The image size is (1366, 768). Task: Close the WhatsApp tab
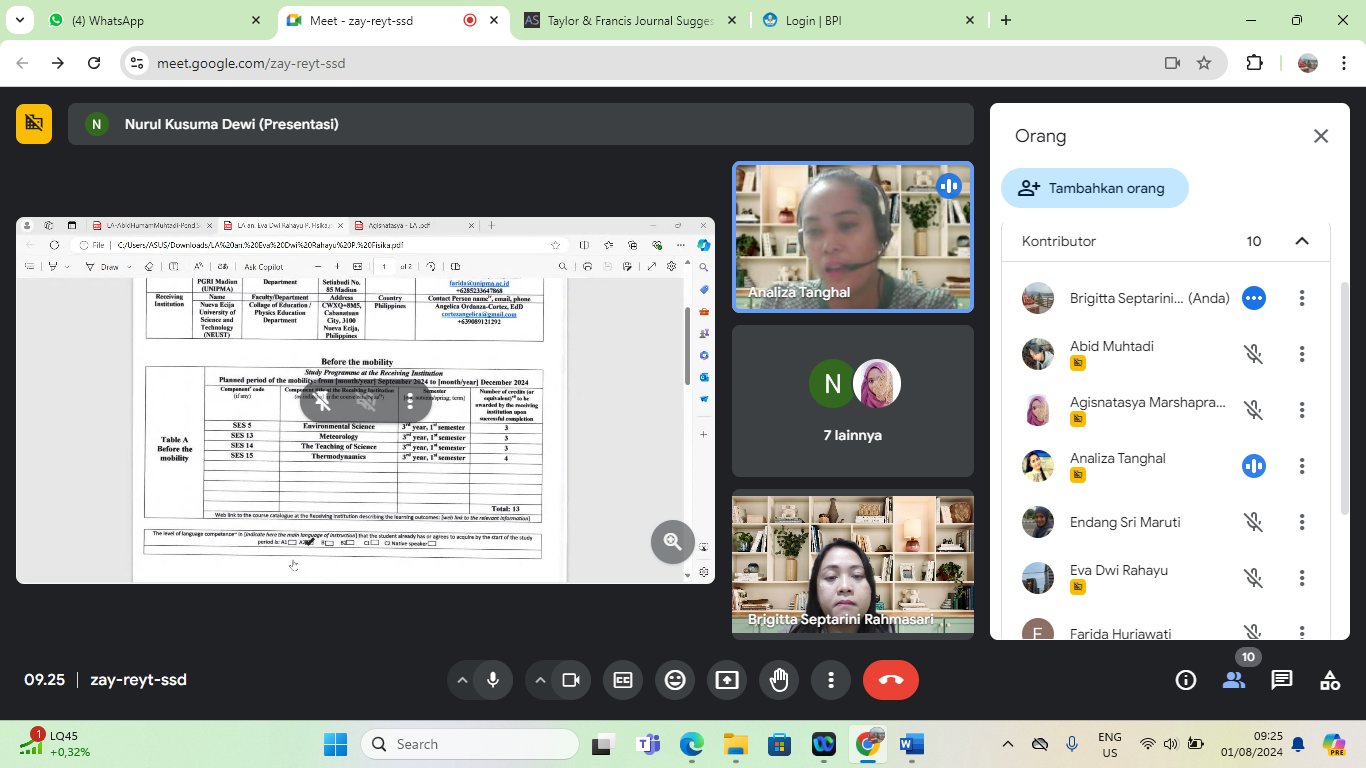tap(256, 20)
